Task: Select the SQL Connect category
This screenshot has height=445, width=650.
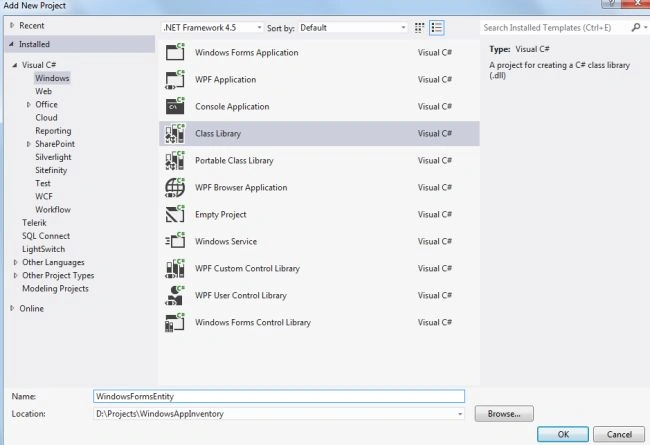Action: point(46,236)
